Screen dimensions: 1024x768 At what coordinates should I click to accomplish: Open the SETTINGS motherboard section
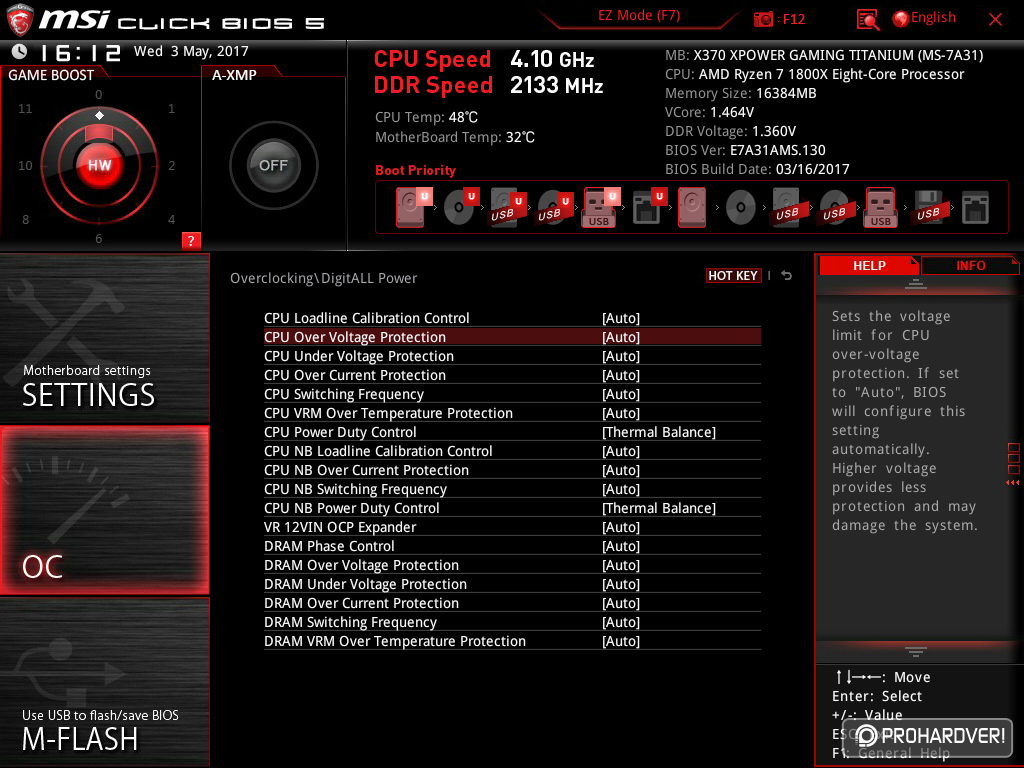click(104, 338)
